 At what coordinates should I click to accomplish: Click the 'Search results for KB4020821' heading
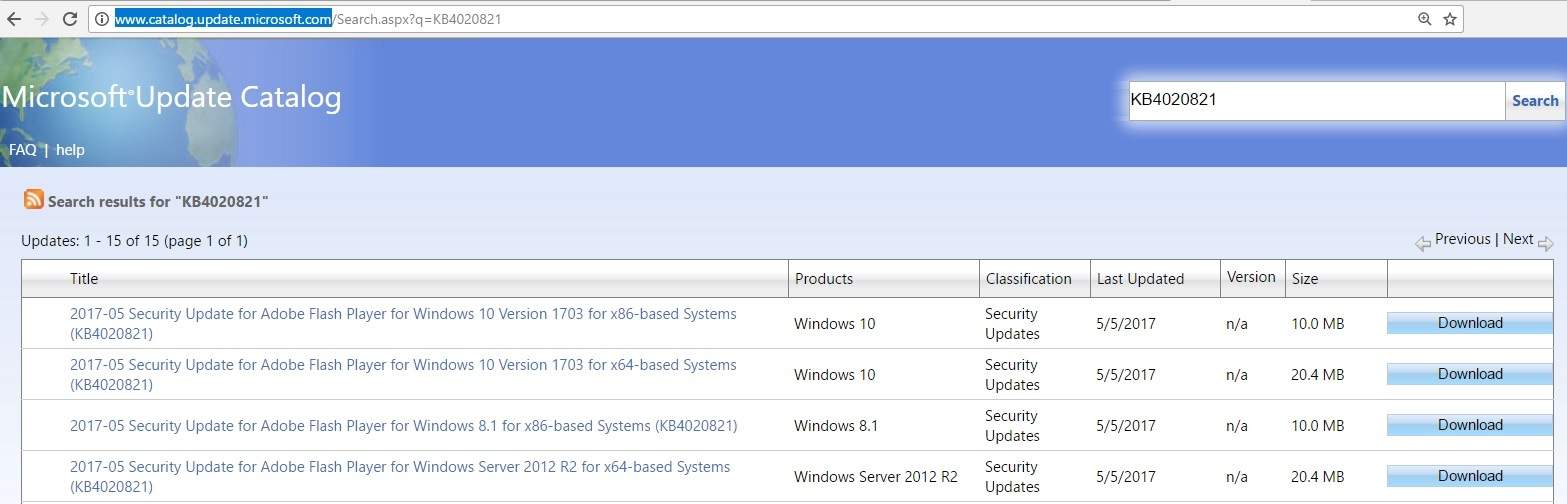click(158, 201)
